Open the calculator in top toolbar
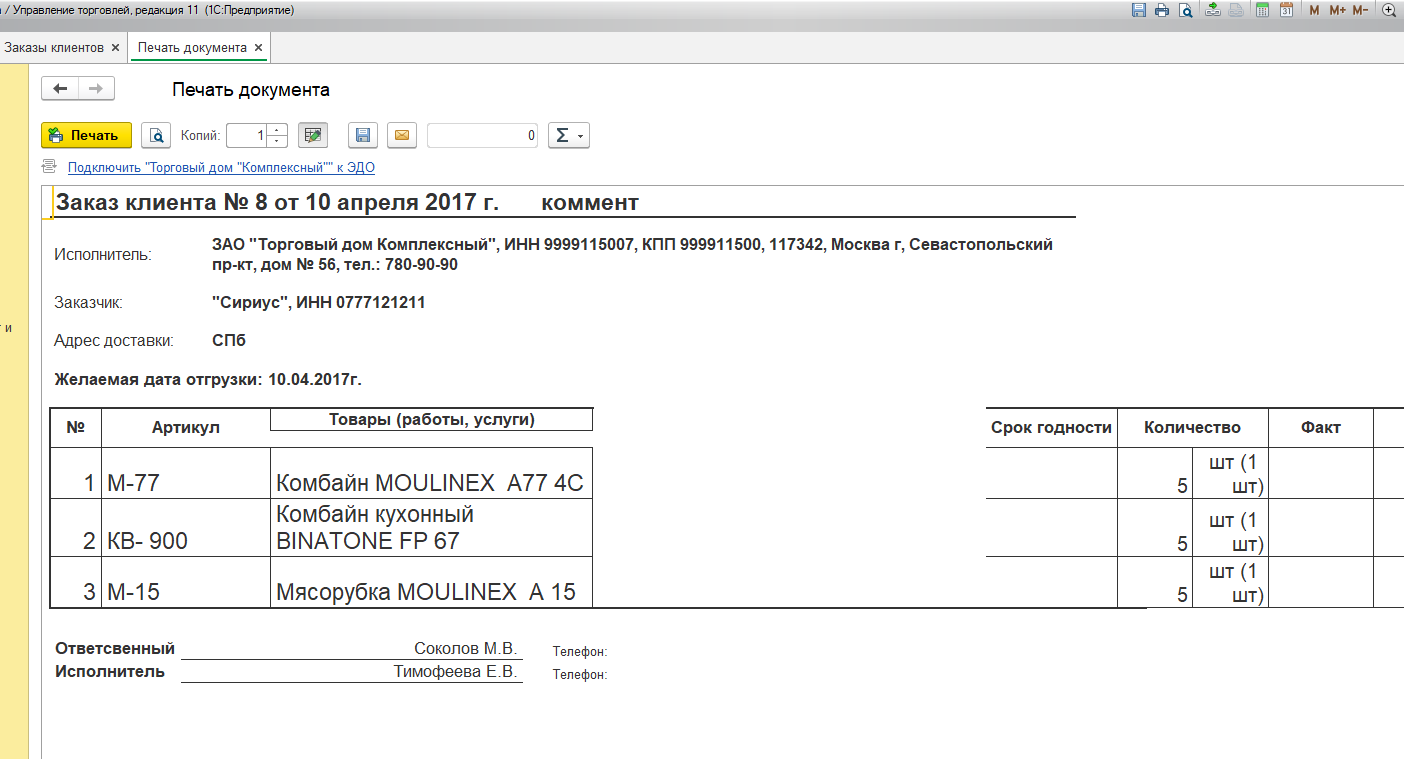This screenshot has width=1404, height=759. coord(1262,10)
